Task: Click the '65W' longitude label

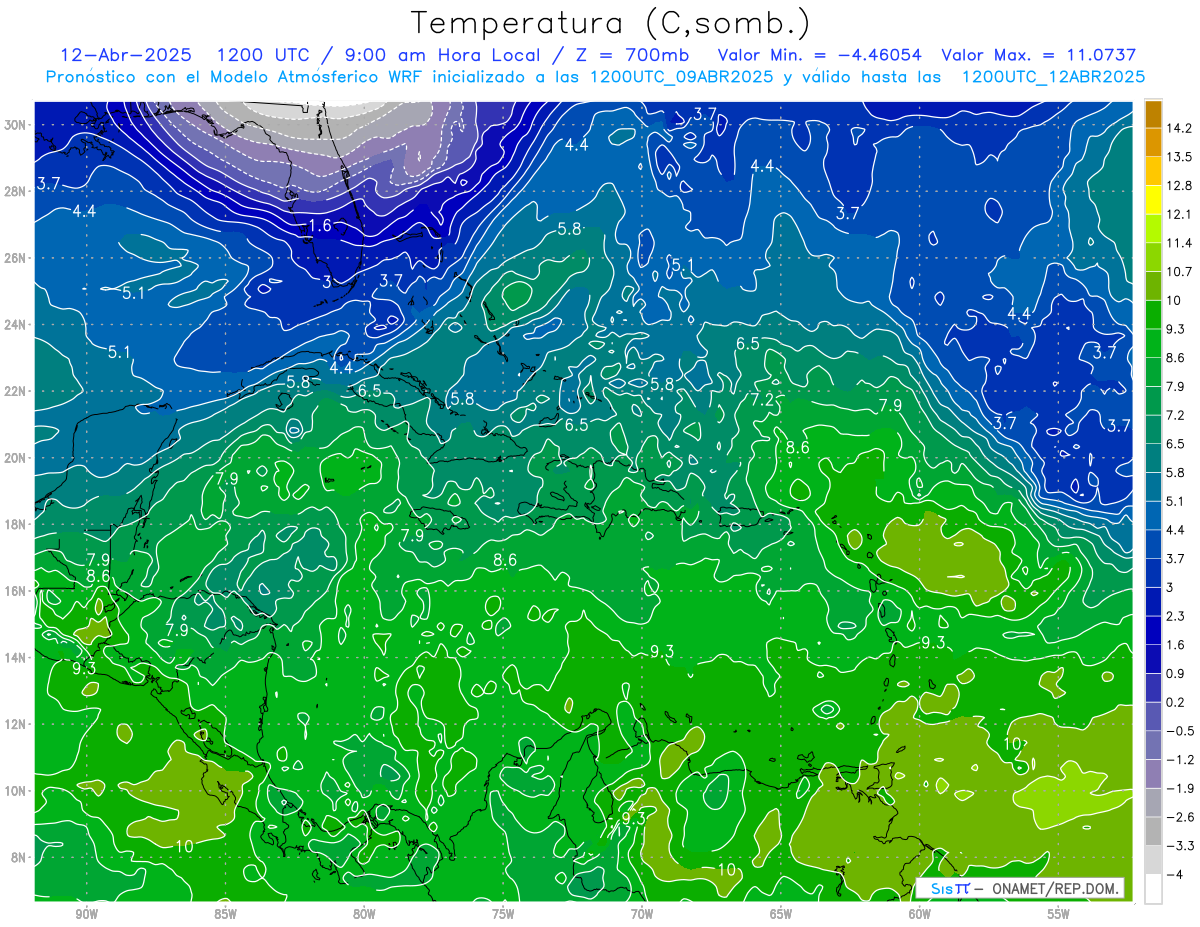Action: [781, 914]
